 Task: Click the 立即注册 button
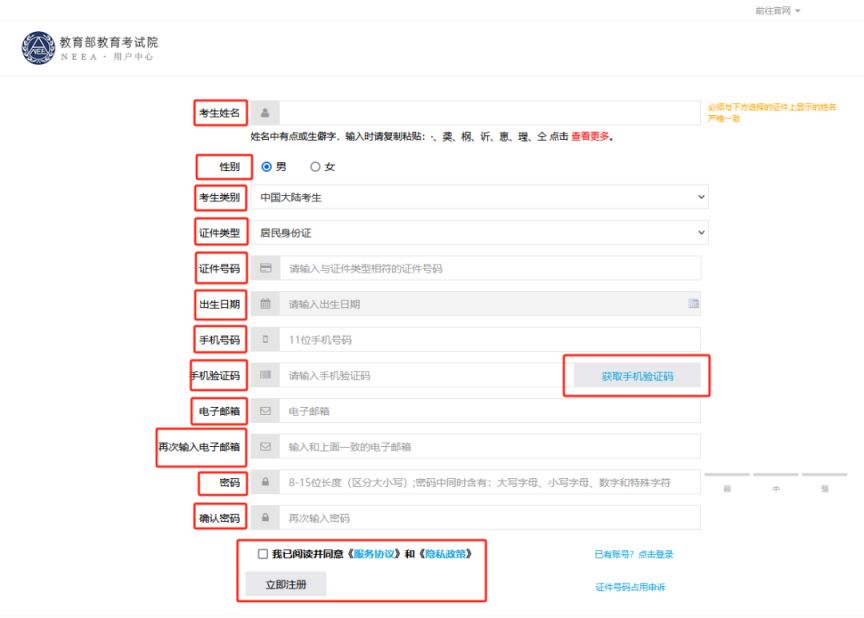point(285,584)
